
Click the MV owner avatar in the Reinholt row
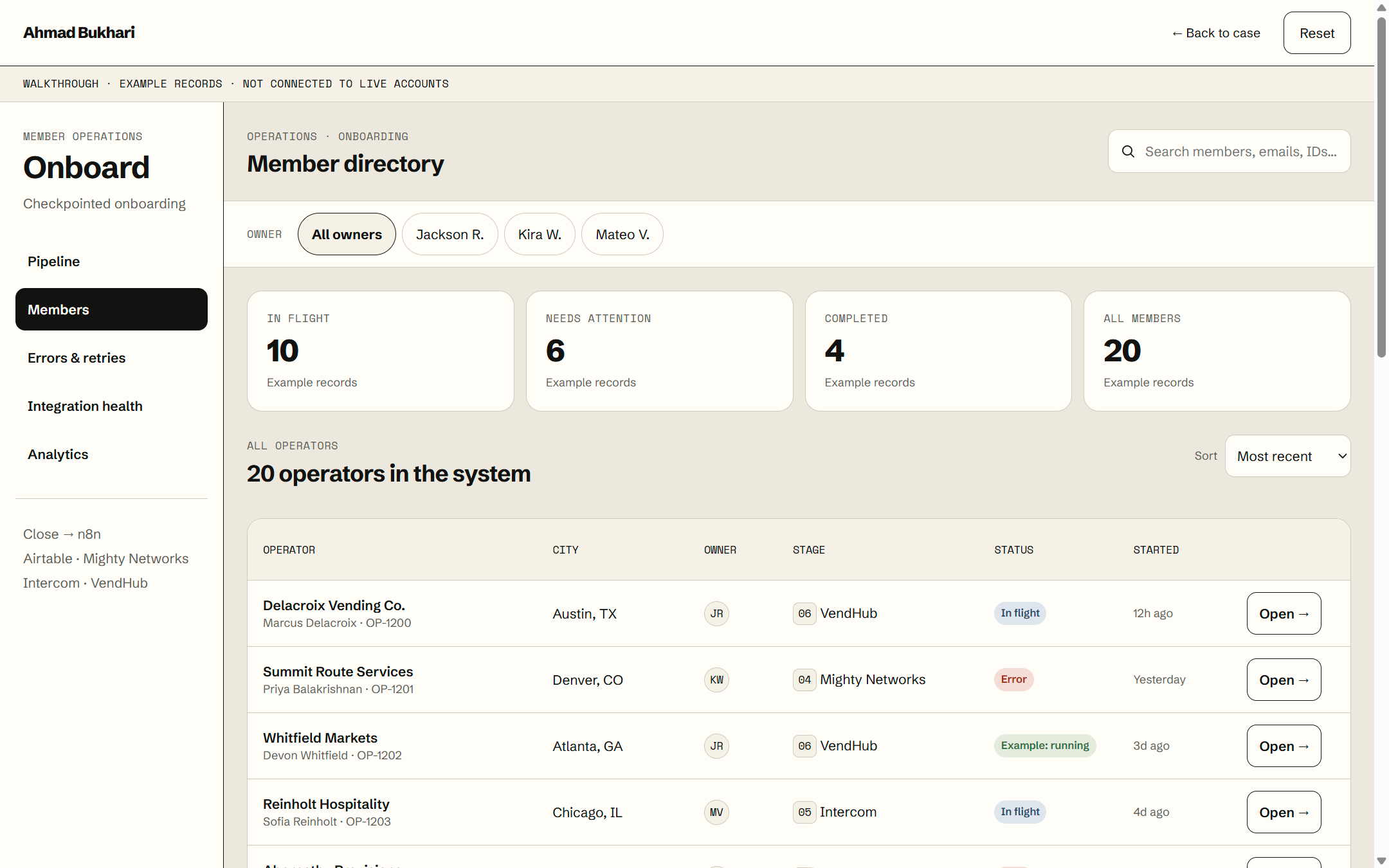[x=716, y=812]
